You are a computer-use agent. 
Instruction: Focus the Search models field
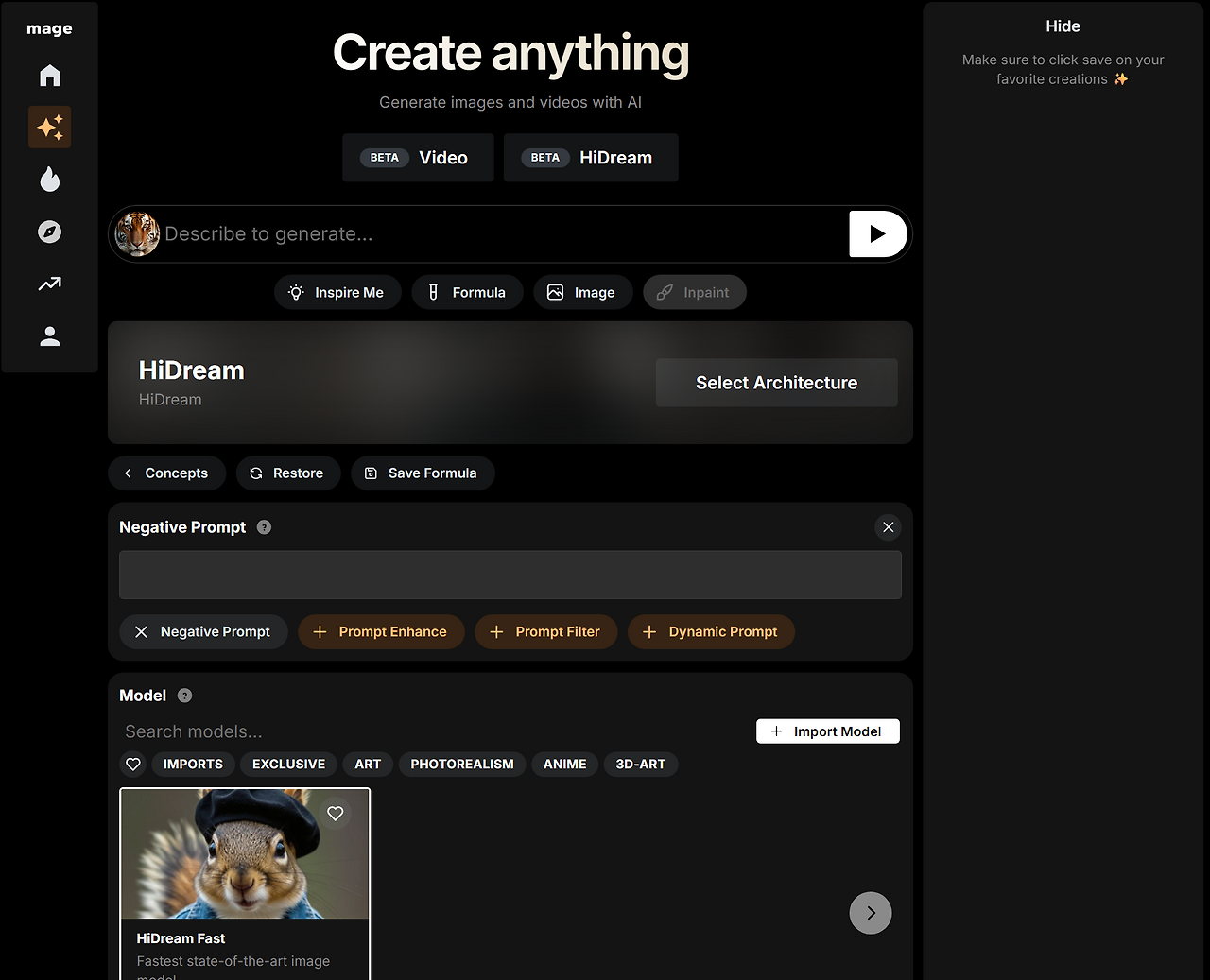[435, 731]
